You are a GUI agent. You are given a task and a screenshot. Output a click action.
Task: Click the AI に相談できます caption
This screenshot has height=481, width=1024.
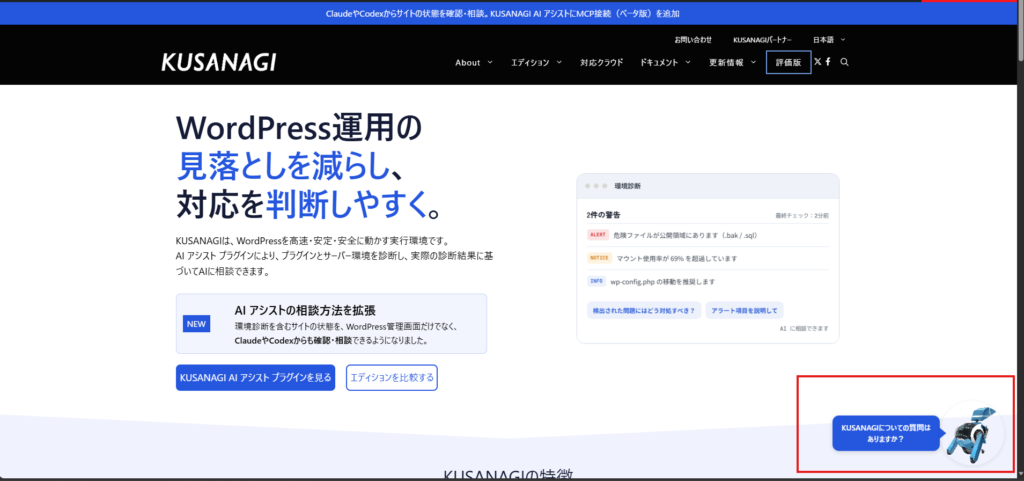click(x=804, y=329)
